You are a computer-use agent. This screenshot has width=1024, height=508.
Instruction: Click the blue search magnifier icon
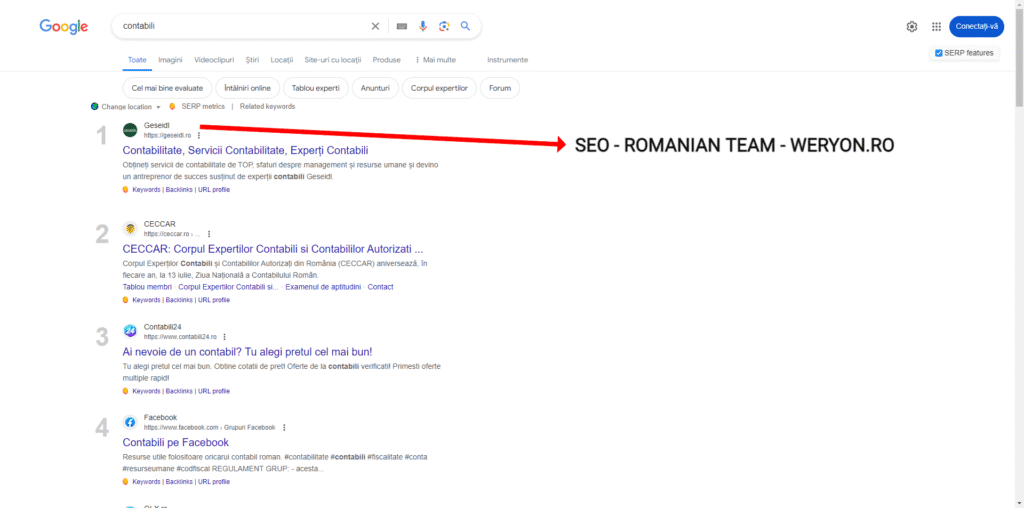click(x=465, y=26)
